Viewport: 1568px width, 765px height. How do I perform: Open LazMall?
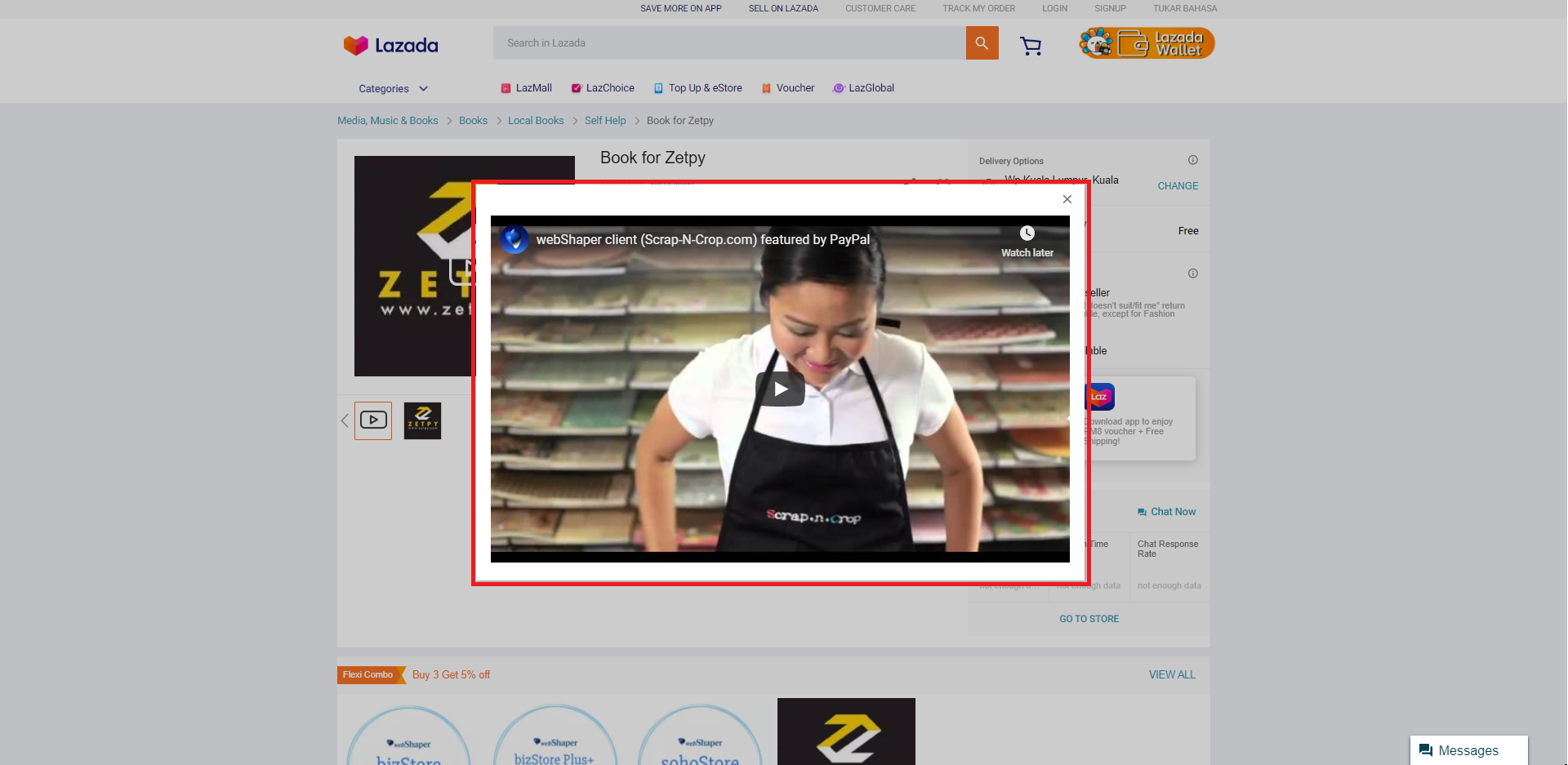(526, 88)
